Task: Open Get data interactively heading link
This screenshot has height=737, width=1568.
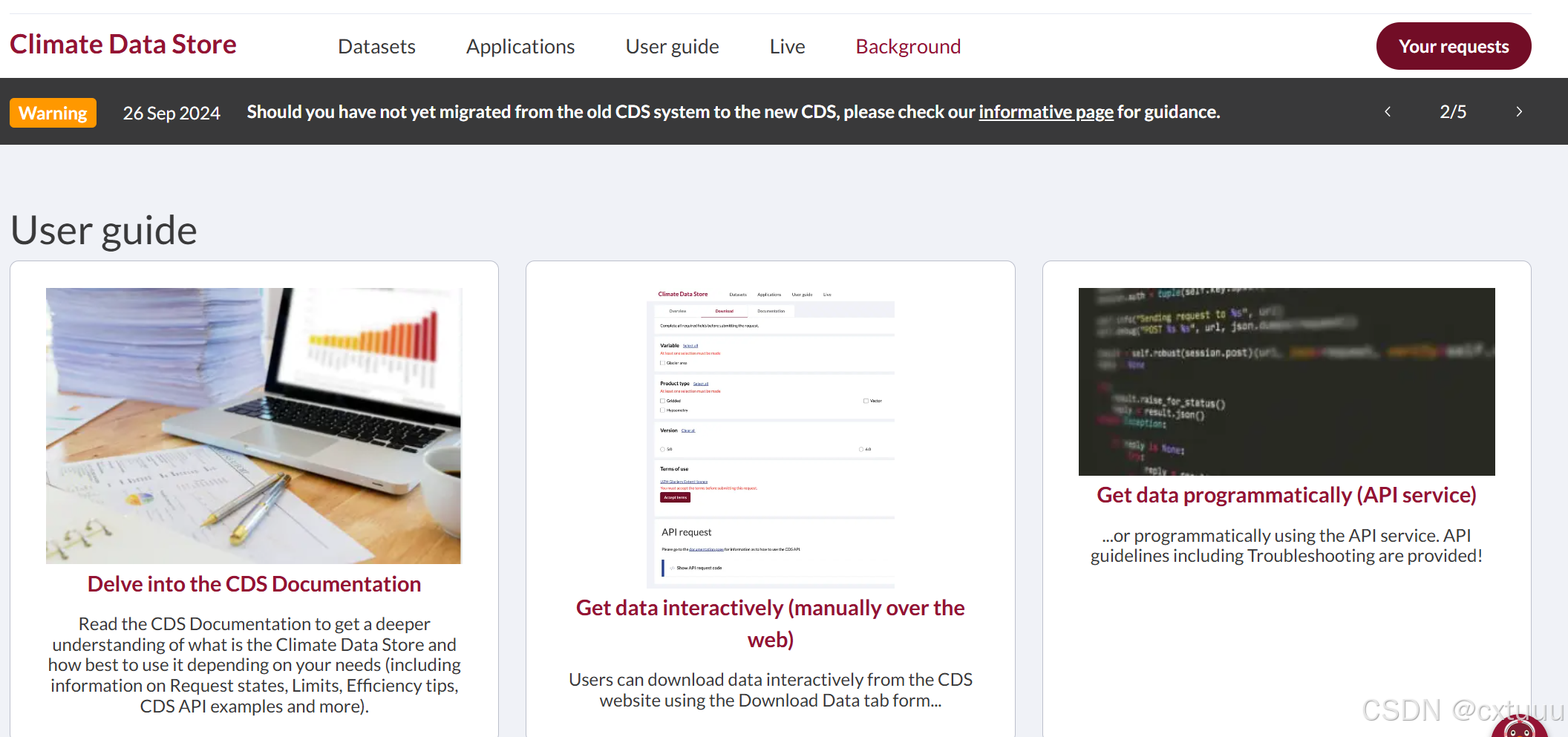Action: 770,623
